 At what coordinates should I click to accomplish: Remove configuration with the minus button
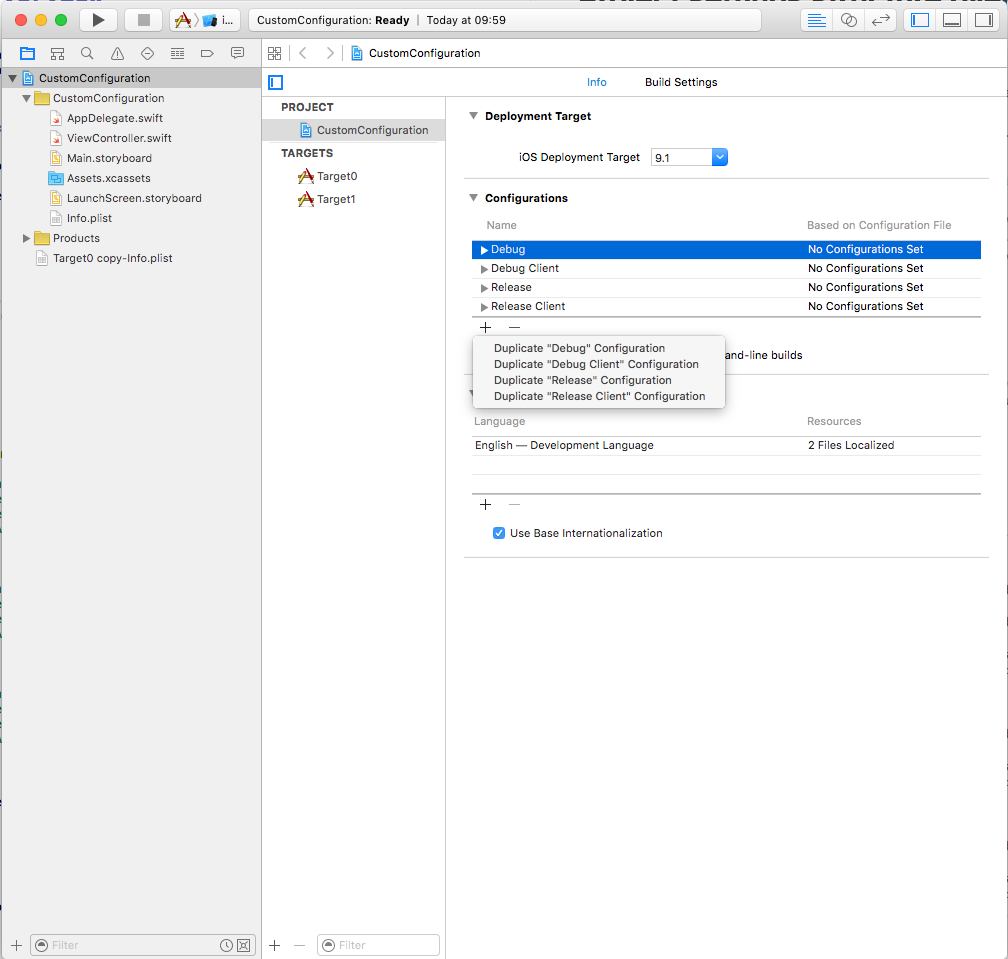click(x=514, y=327)
